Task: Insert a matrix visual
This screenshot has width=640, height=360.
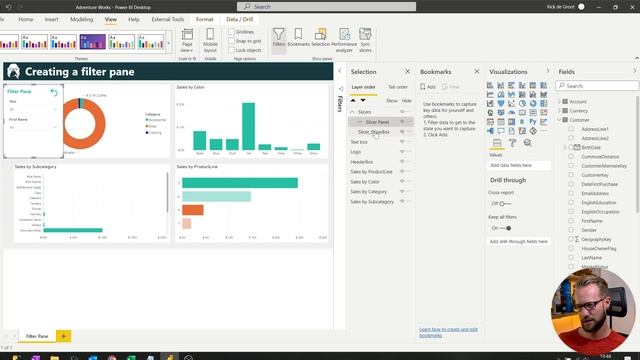Action: 511,122
